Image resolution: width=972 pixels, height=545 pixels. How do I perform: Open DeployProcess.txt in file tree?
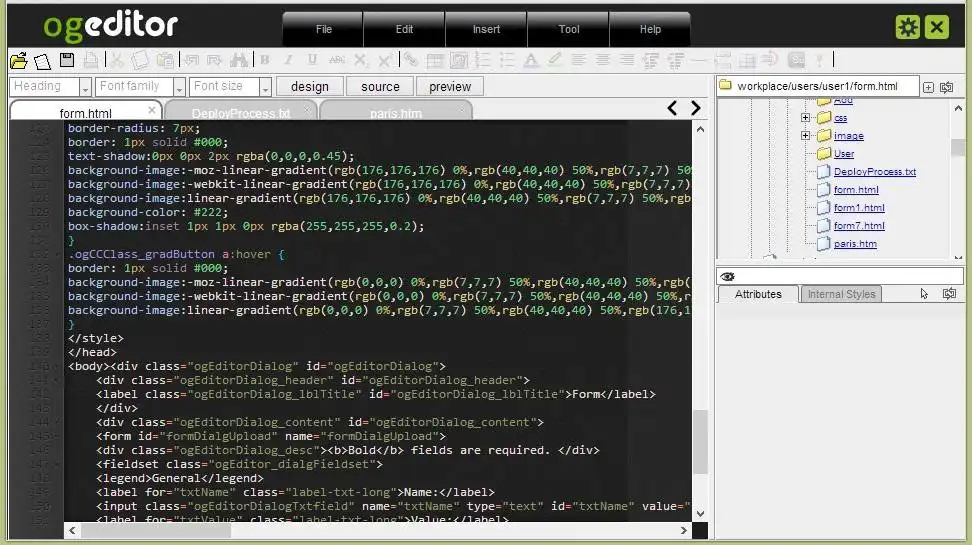click(x=875, y=172)
